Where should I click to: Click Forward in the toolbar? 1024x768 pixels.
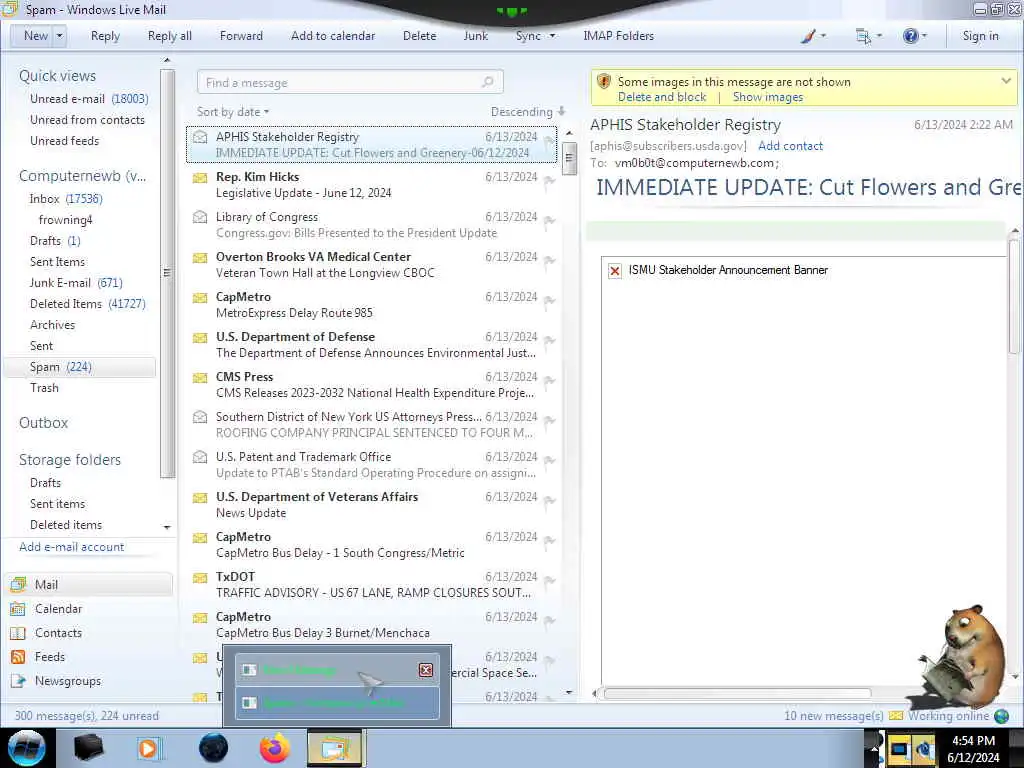pyautogui.click(x=241, y=36)
